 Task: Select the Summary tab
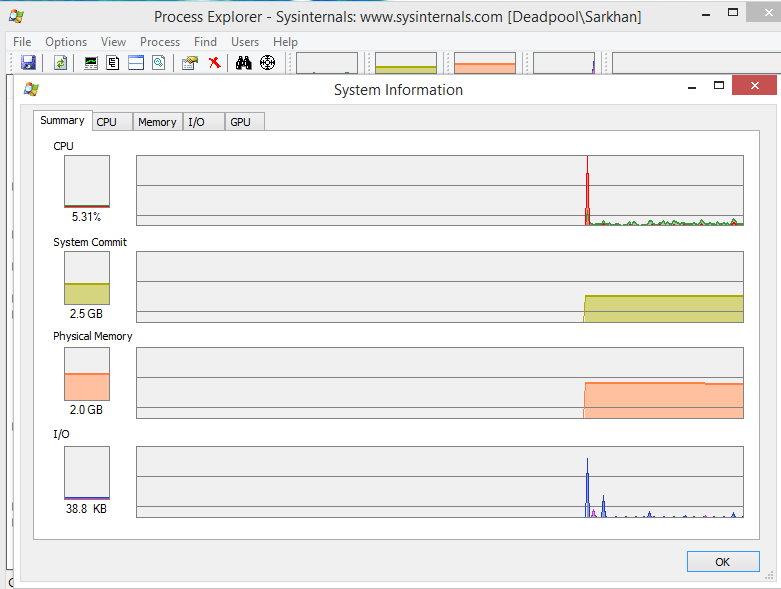tap(63, 120)
